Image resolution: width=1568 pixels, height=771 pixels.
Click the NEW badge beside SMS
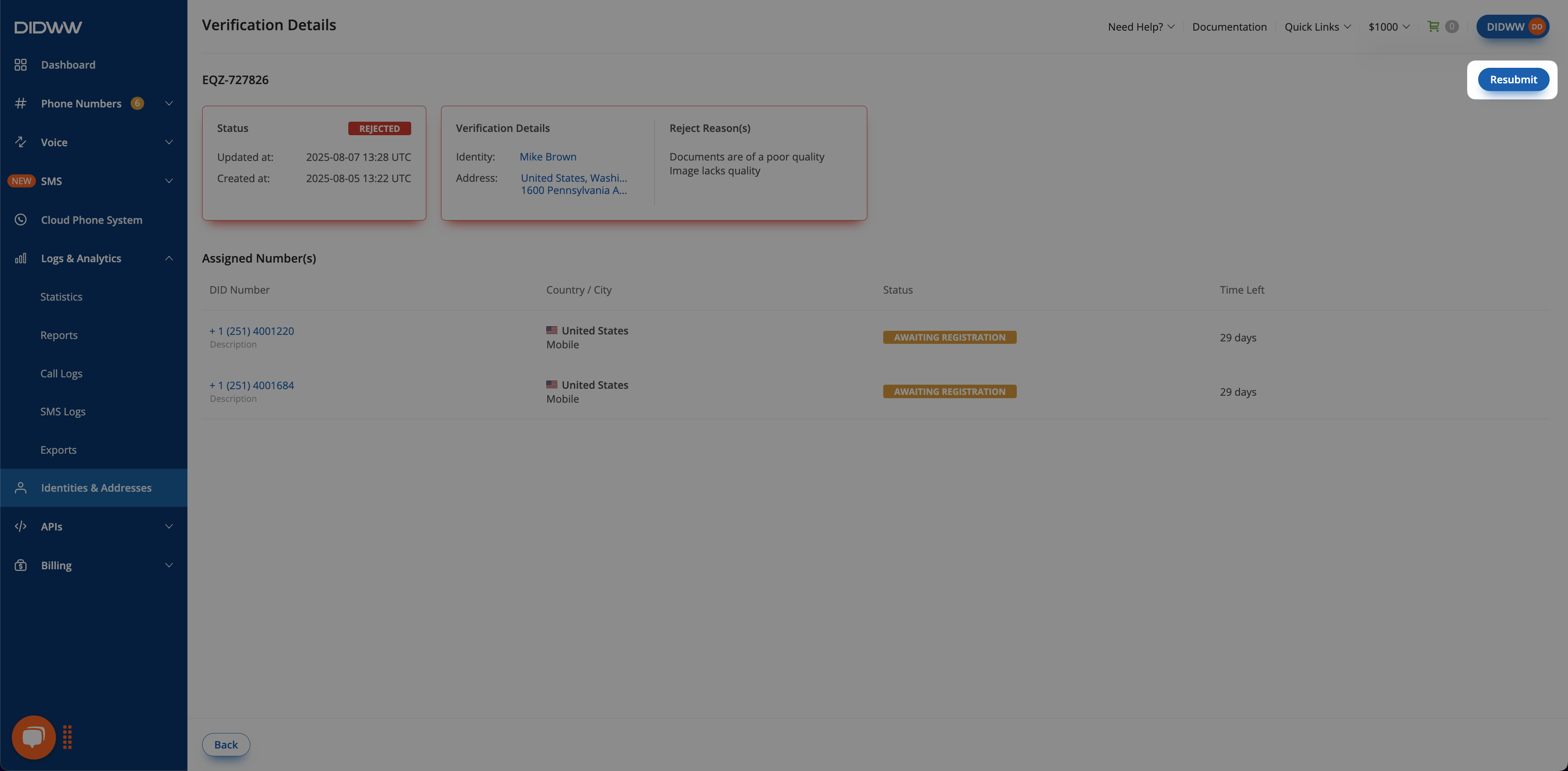(21, 181)
